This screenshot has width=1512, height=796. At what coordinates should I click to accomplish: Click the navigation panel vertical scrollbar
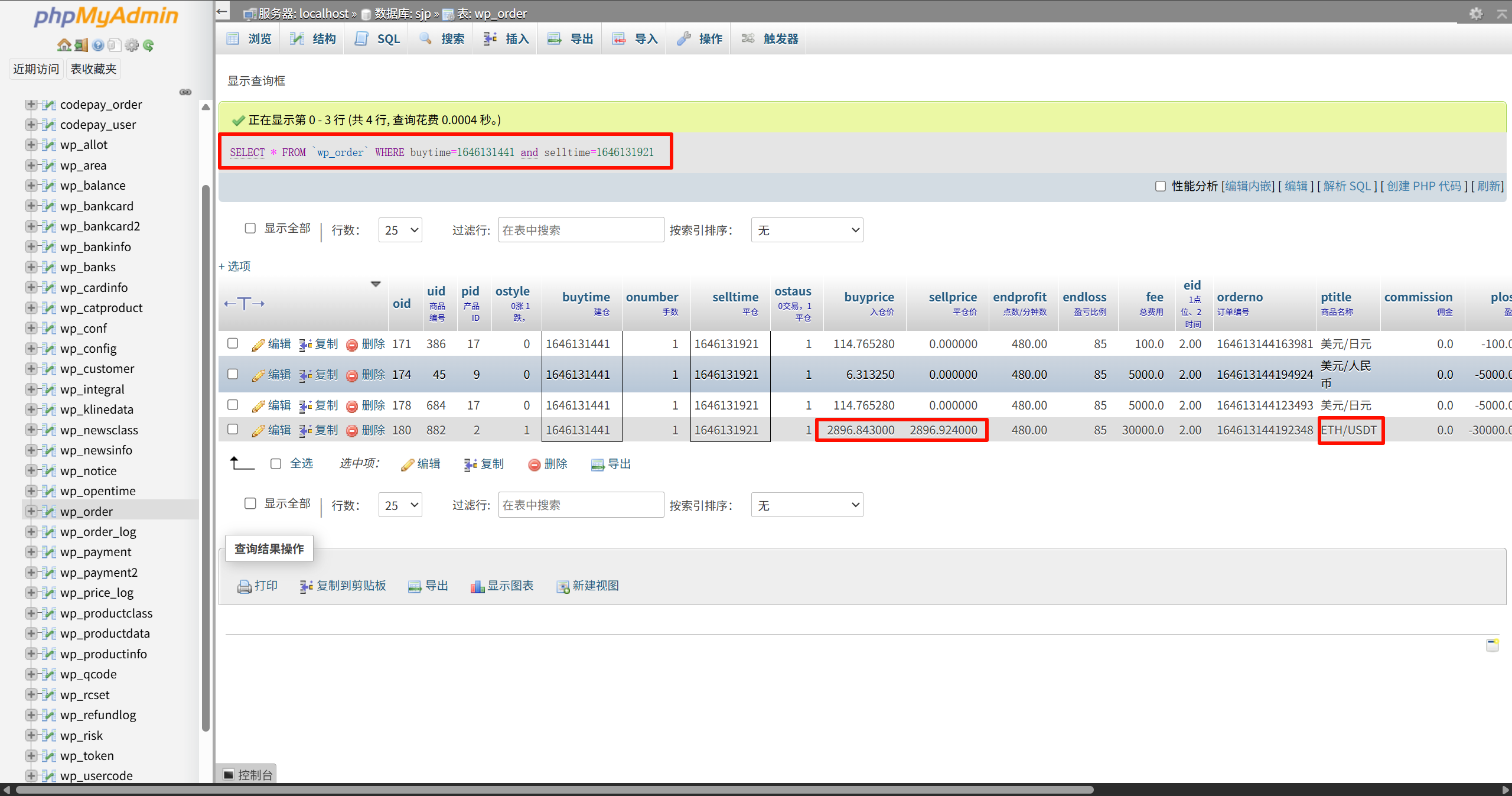206,458
